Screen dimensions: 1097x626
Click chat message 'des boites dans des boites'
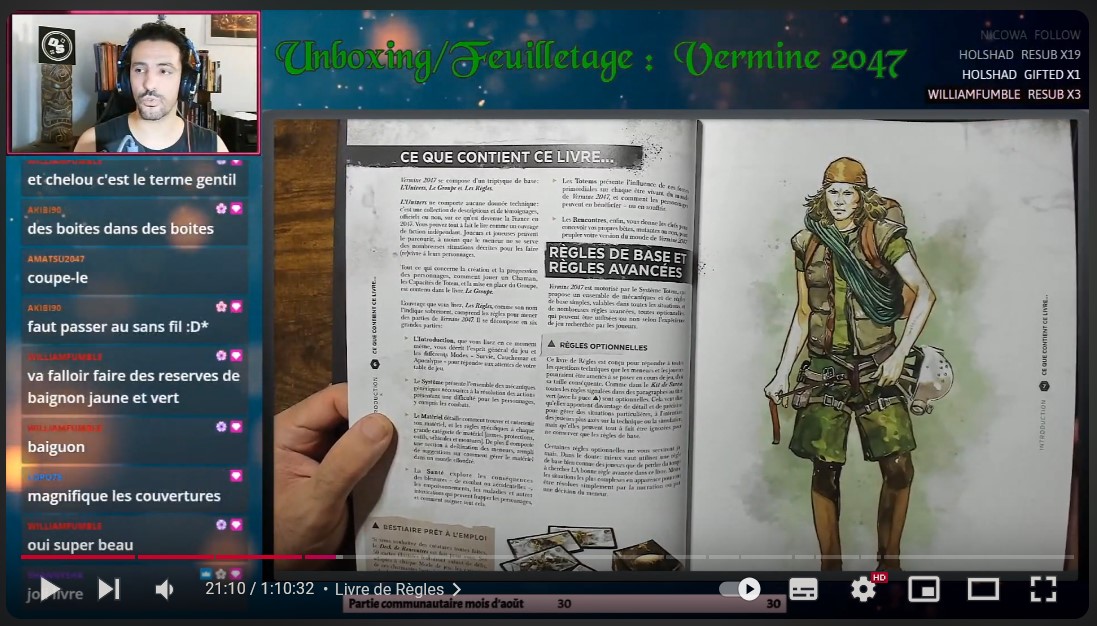click(120, 229)
